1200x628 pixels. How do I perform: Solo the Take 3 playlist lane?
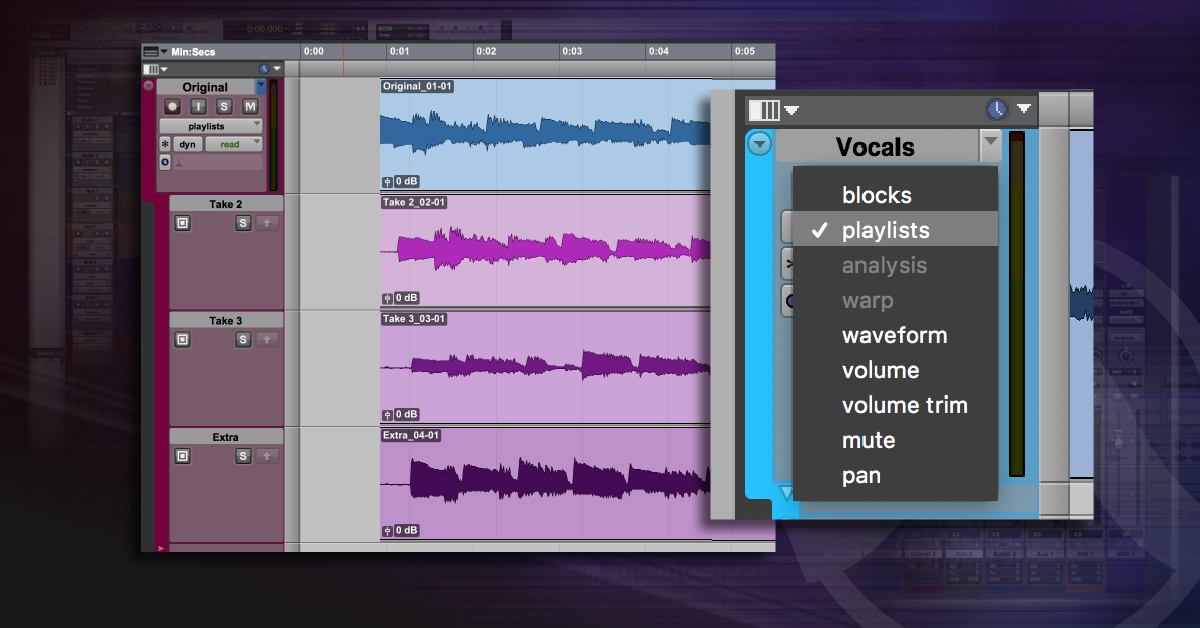click(243, 340)
